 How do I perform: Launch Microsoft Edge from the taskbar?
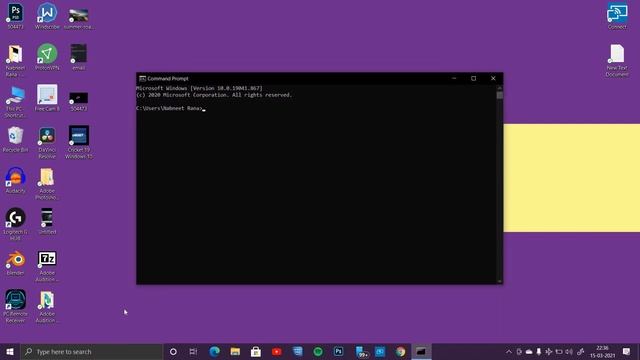point(214,351)
